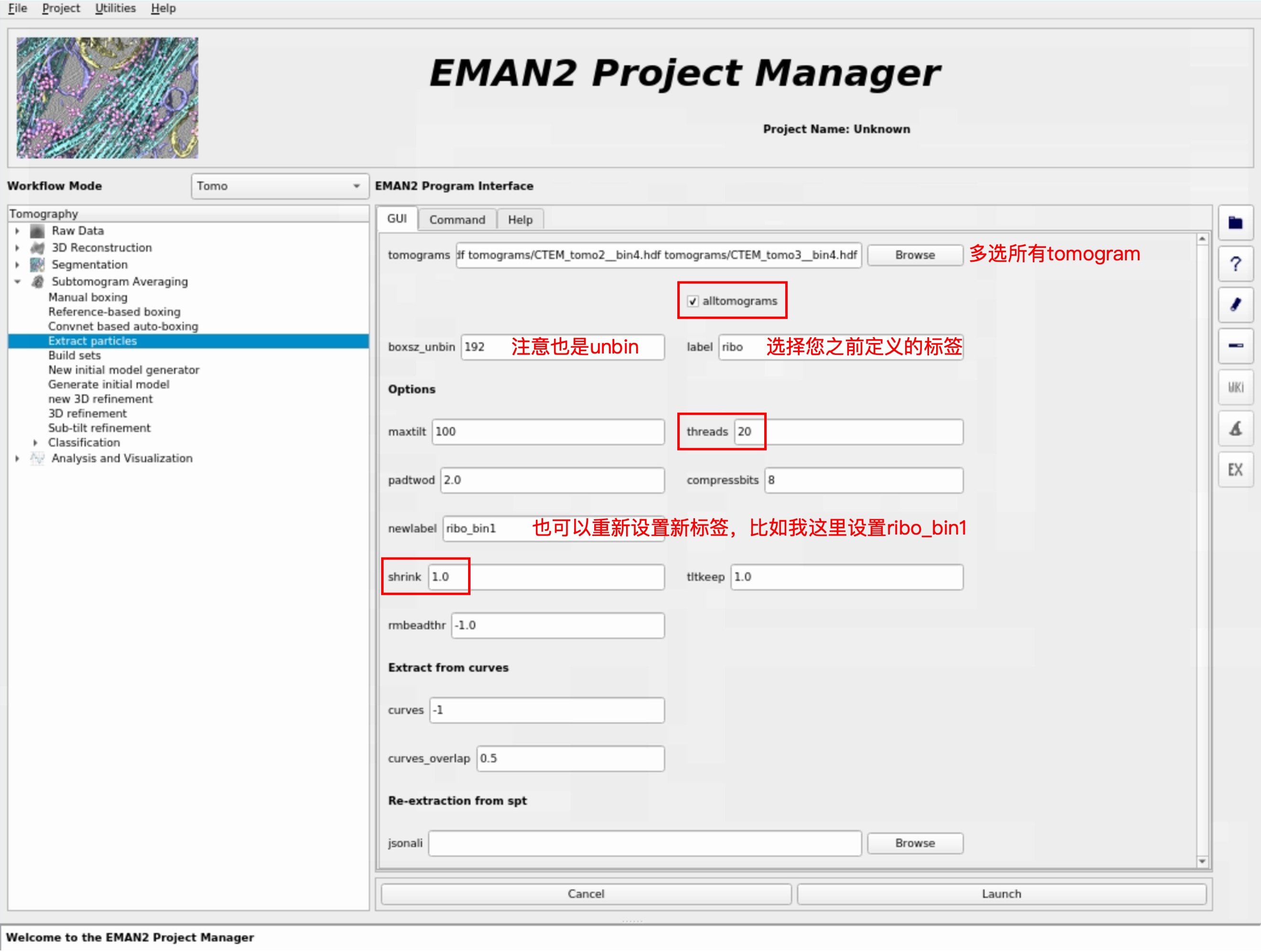Image resolution: width=1261 pixels, height=952 pixels.
Task: Open the Utilities menu
Action: click(115, 9)
